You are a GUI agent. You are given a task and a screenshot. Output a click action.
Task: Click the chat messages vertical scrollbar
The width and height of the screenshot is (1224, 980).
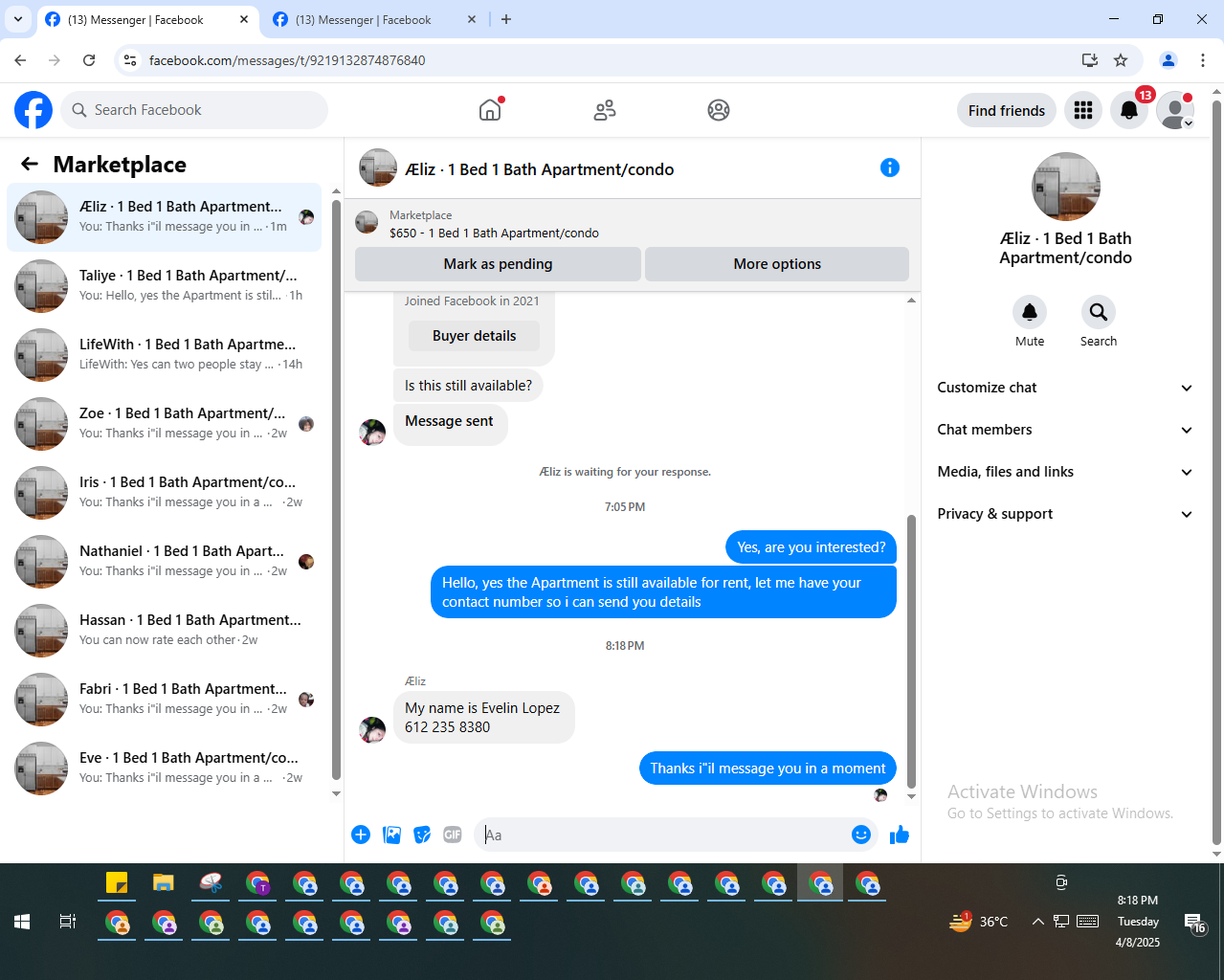point(911,651)
